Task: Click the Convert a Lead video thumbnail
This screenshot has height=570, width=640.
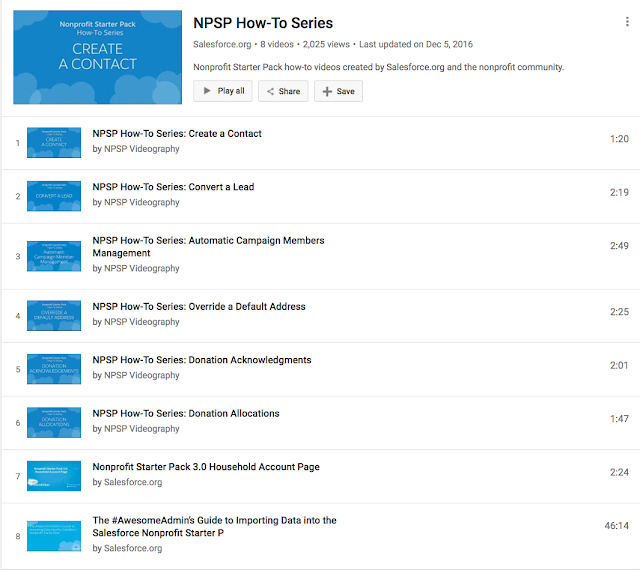Action: pyautogui.click(x=54, y=196)
